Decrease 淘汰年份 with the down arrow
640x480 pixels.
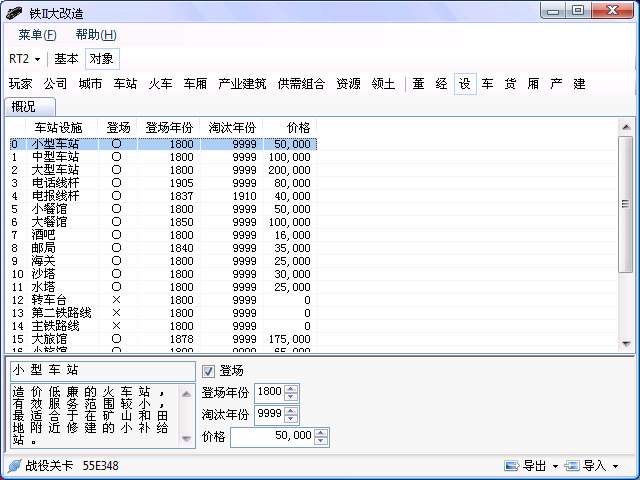tap(291, 419)
